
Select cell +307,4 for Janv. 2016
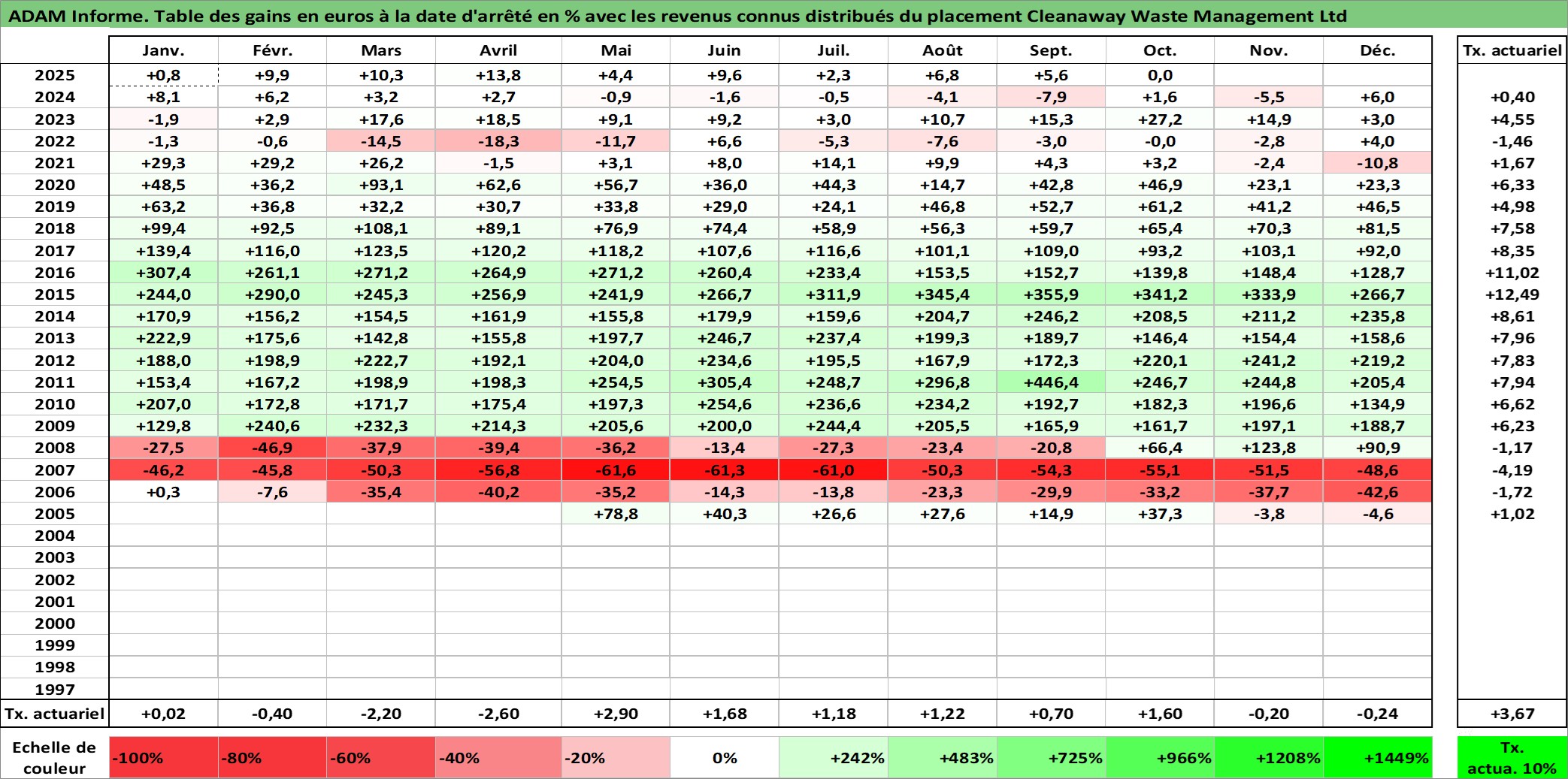163,273
